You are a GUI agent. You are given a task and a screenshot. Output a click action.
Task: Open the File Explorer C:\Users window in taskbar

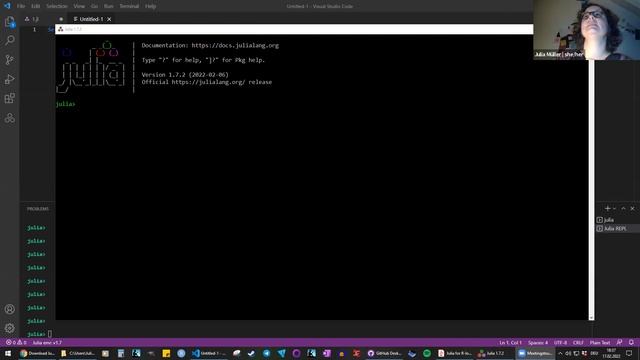(78, 353)
